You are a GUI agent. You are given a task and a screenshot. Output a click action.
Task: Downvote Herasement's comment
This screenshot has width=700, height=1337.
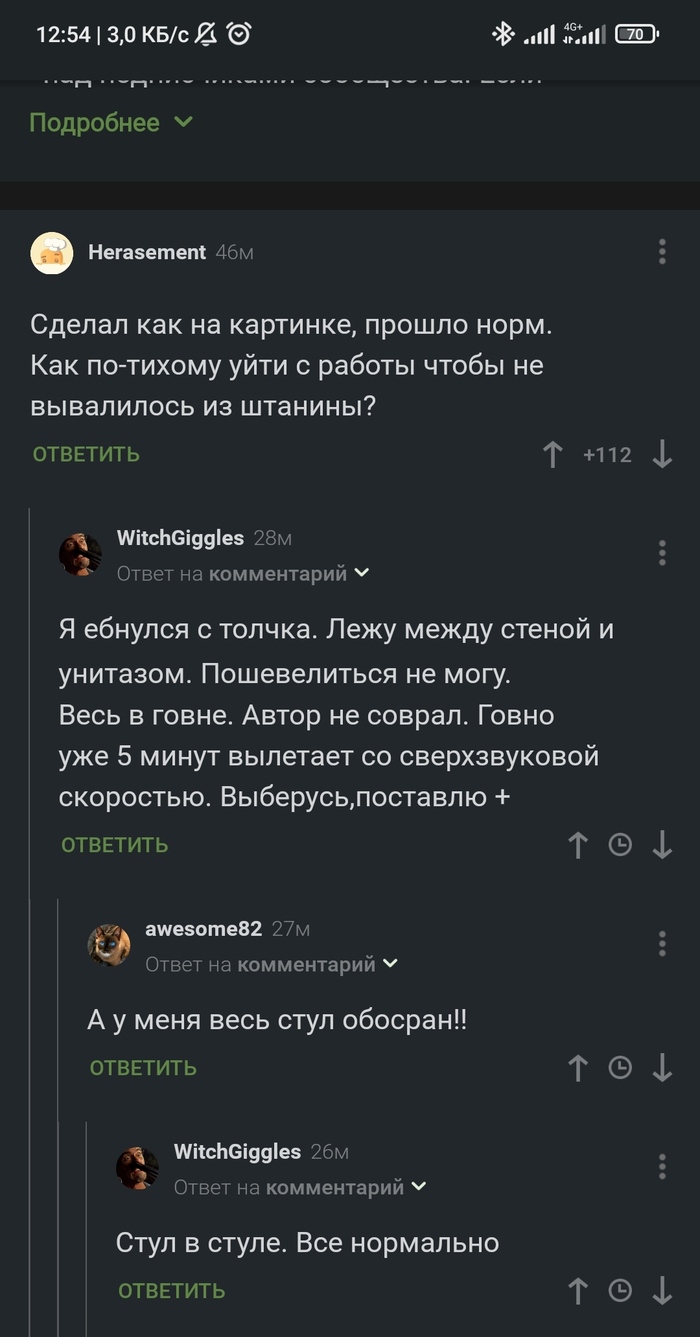(x=662, y=455)
